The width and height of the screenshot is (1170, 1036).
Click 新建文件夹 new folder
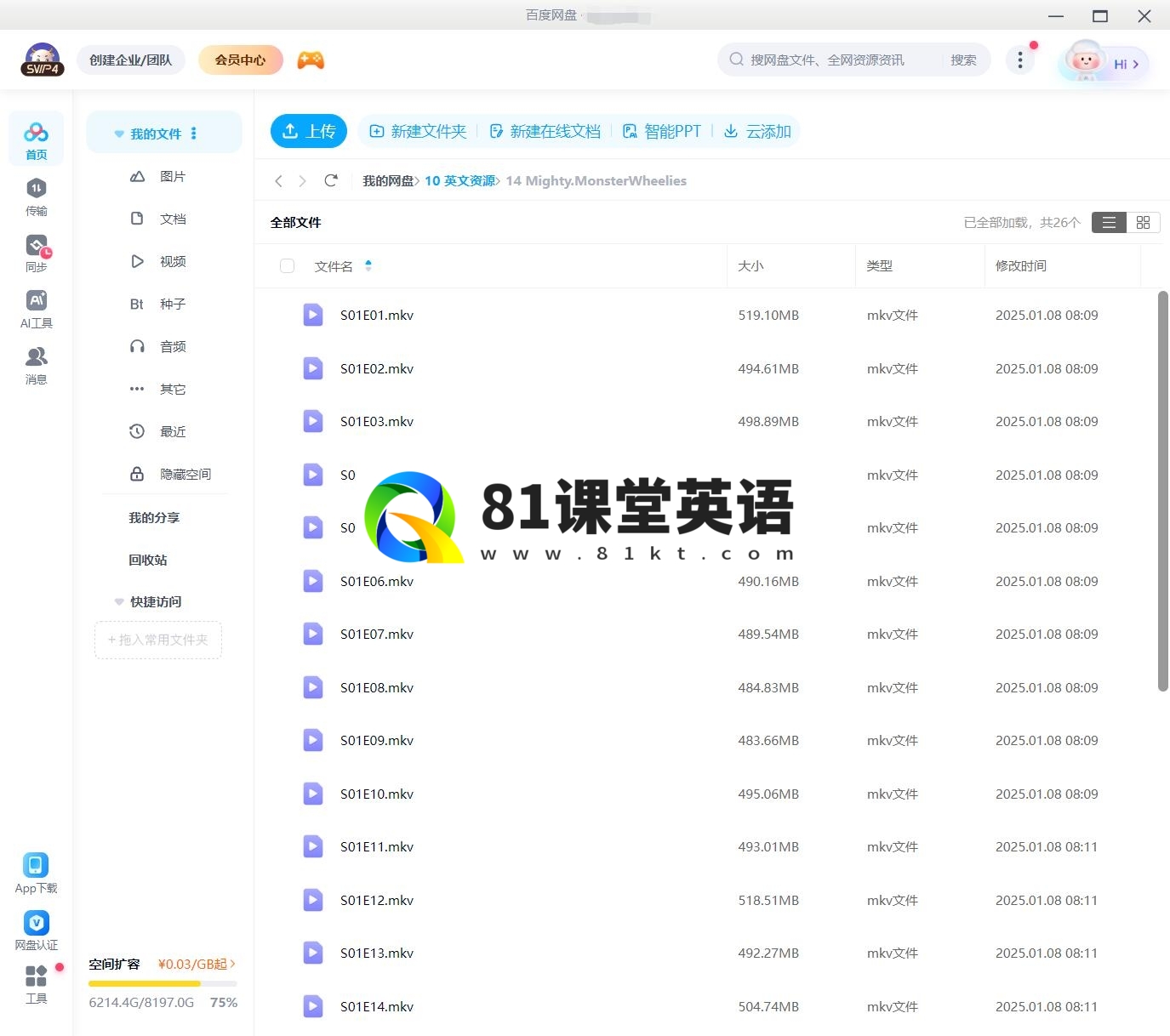[x=418, y=131]
